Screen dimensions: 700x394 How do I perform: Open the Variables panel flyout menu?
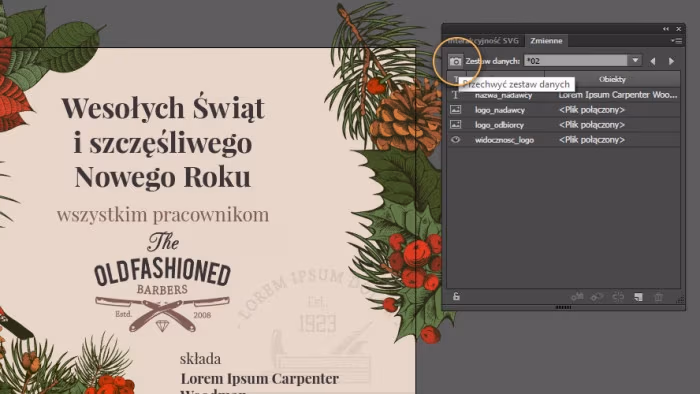pyautogui.click(x=676, y=41)
